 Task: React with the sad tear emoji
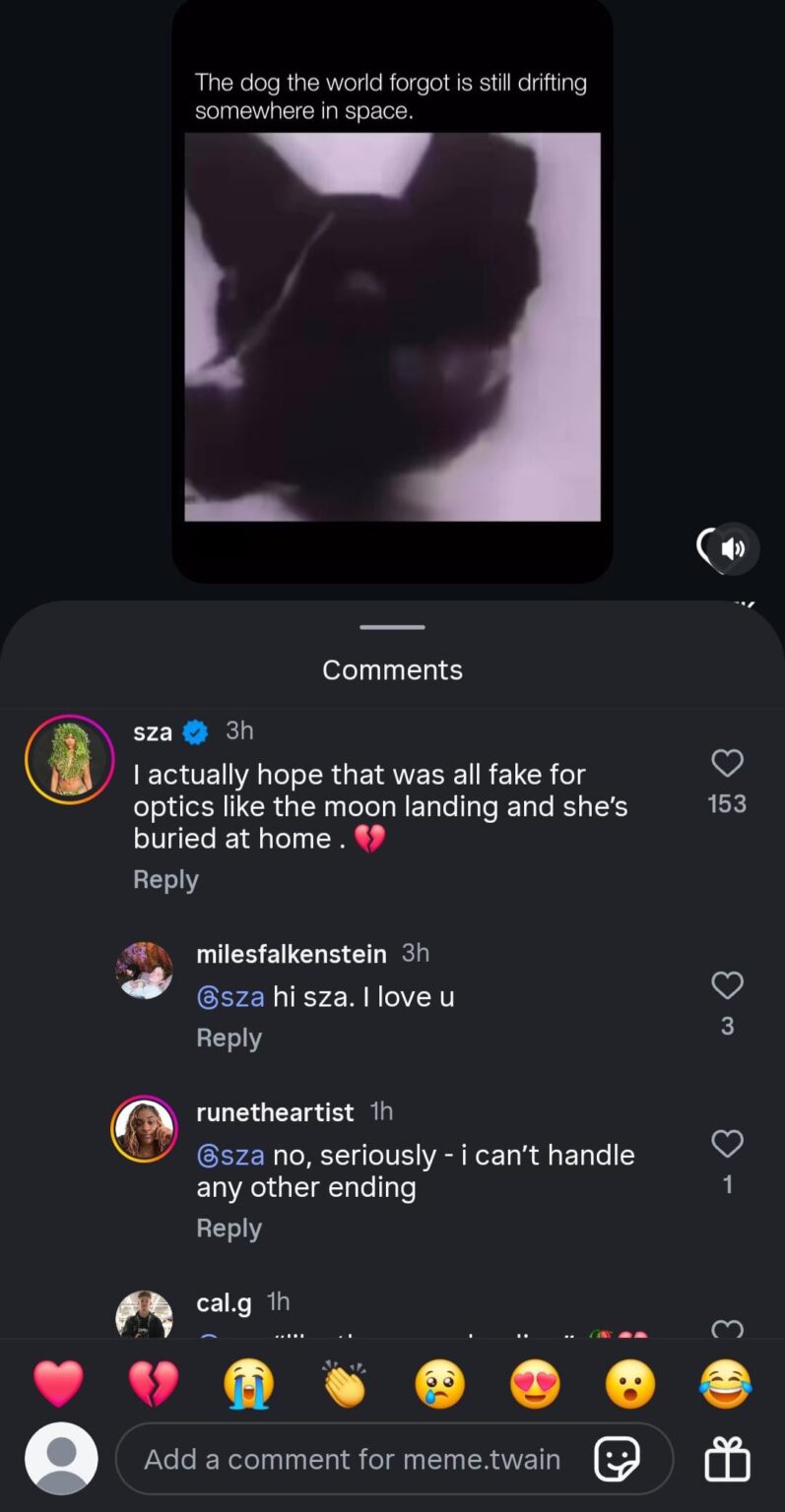439,1384
